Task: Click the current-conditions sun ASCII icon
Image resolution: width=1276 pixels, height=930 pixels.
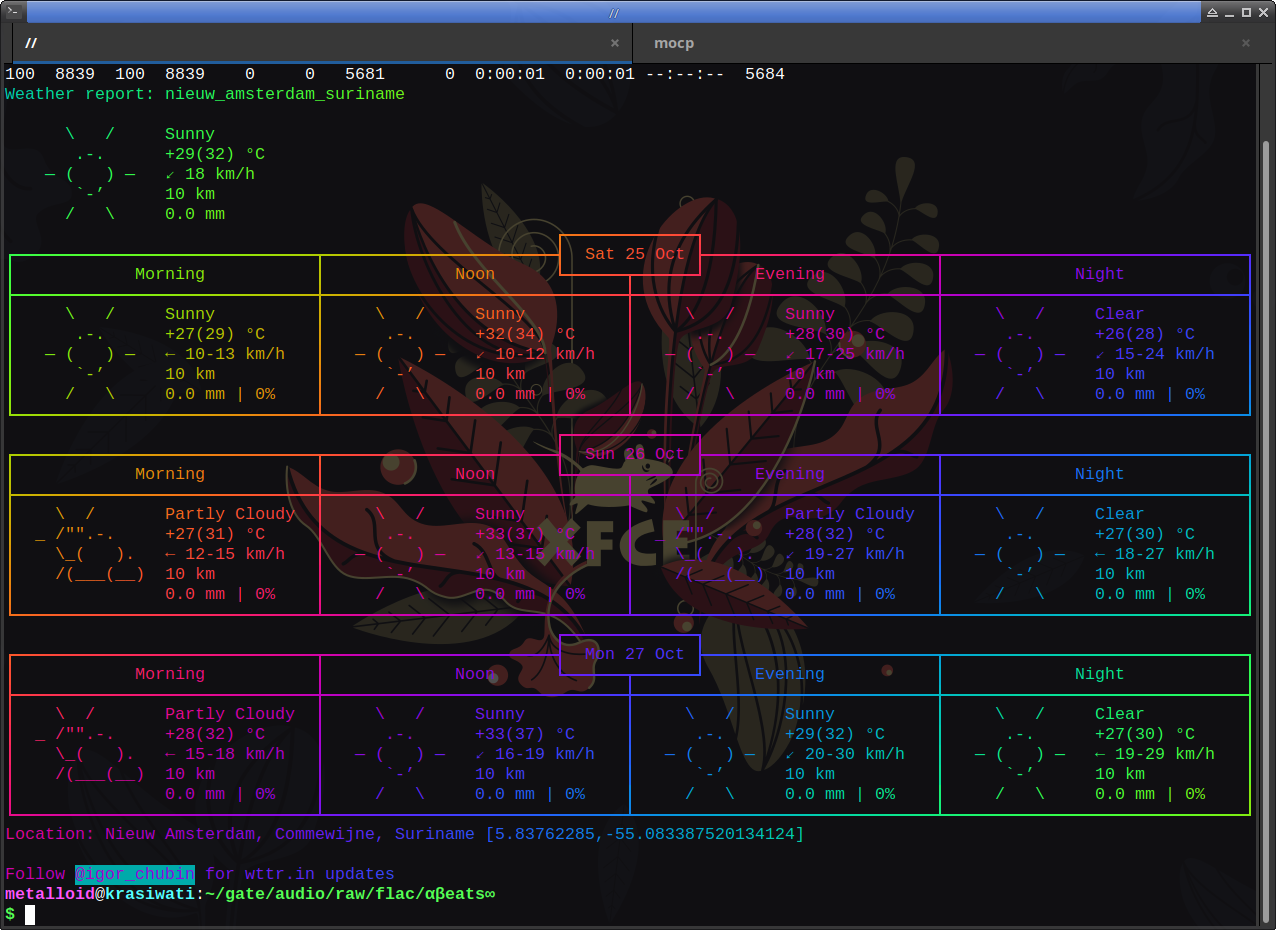Action: 90,174
